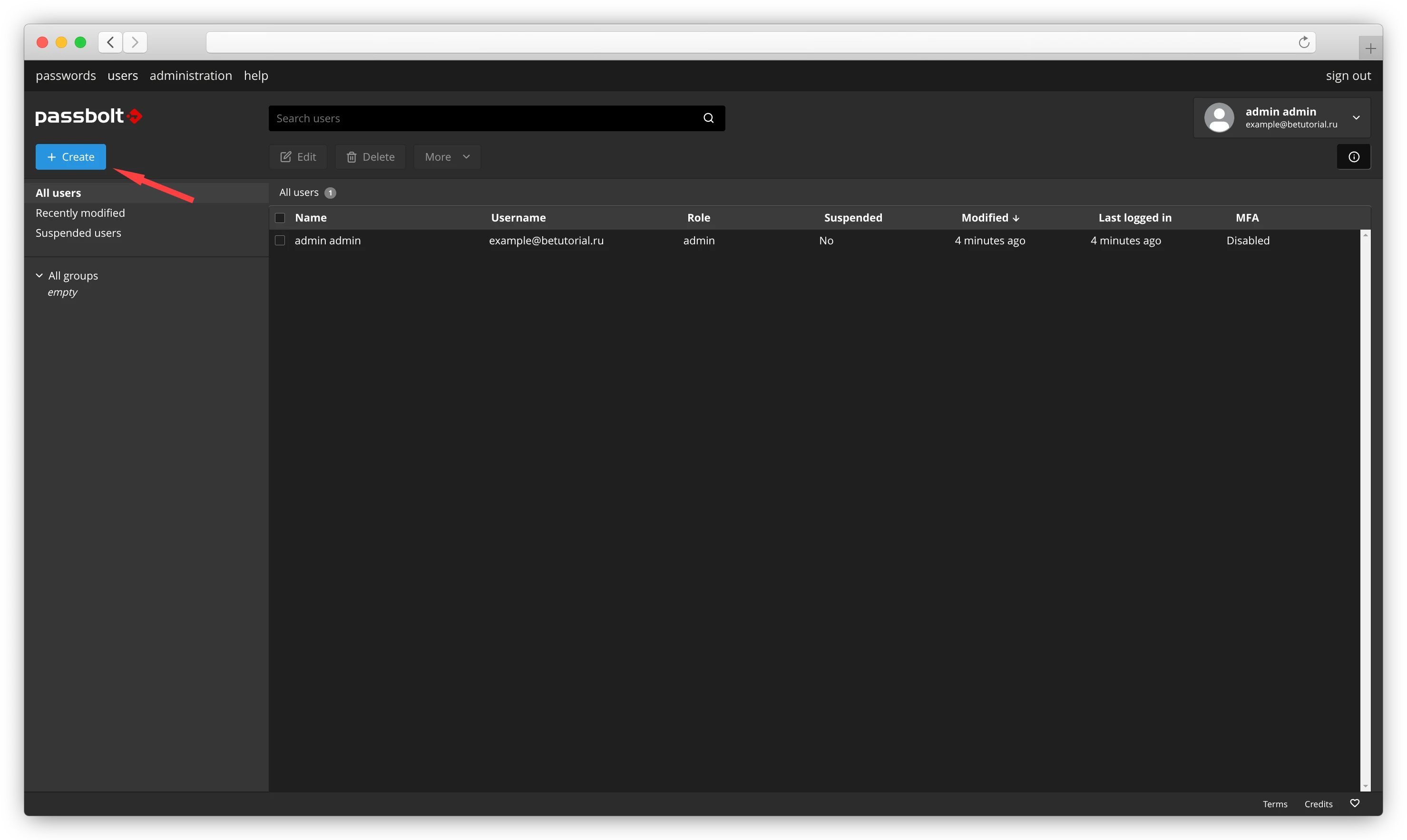The width and height of the screenshot is (1407, 840).
Task: Go back with browser back arrow
Action: click(x=111, y=42)
